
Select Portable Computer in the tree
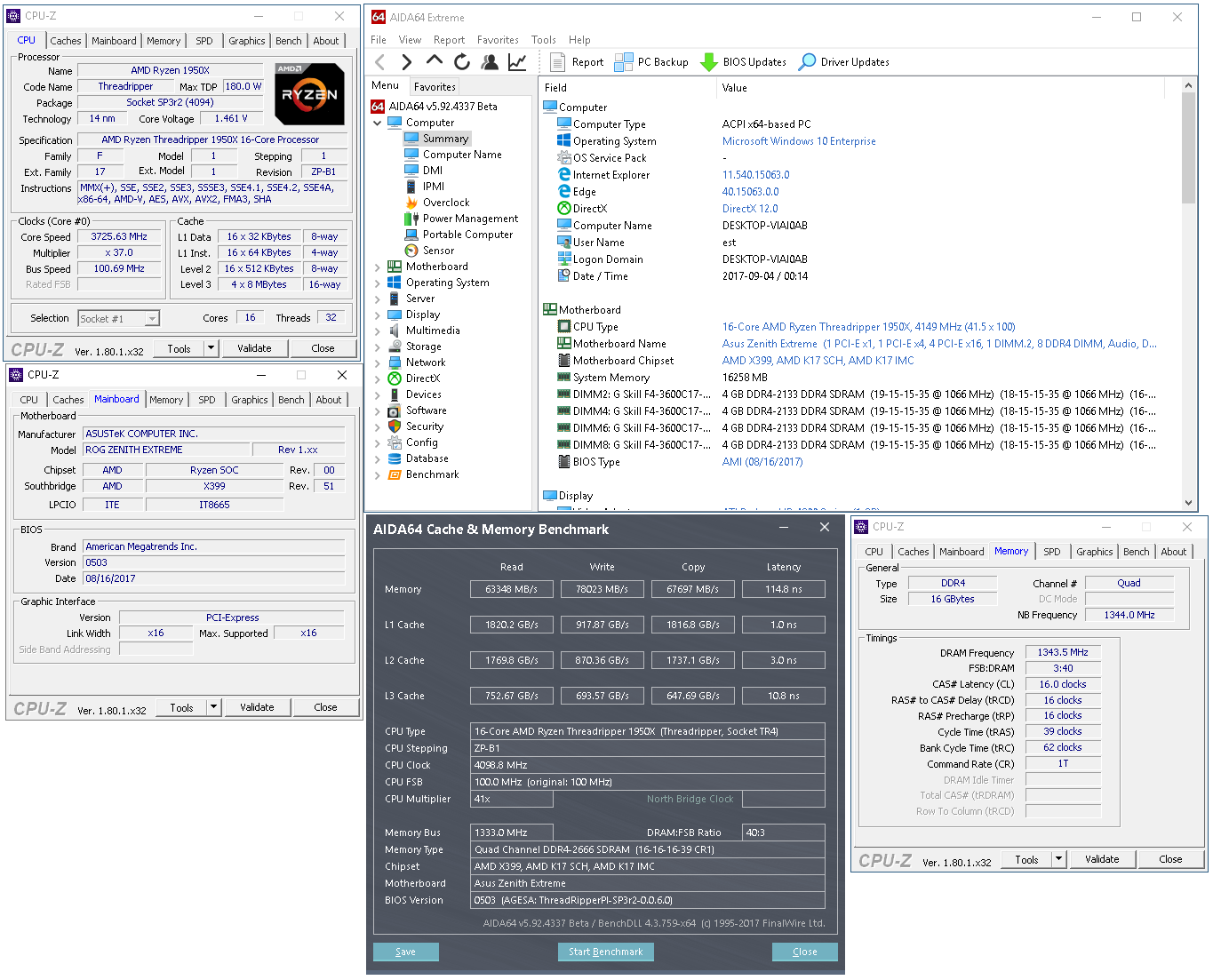459,235
